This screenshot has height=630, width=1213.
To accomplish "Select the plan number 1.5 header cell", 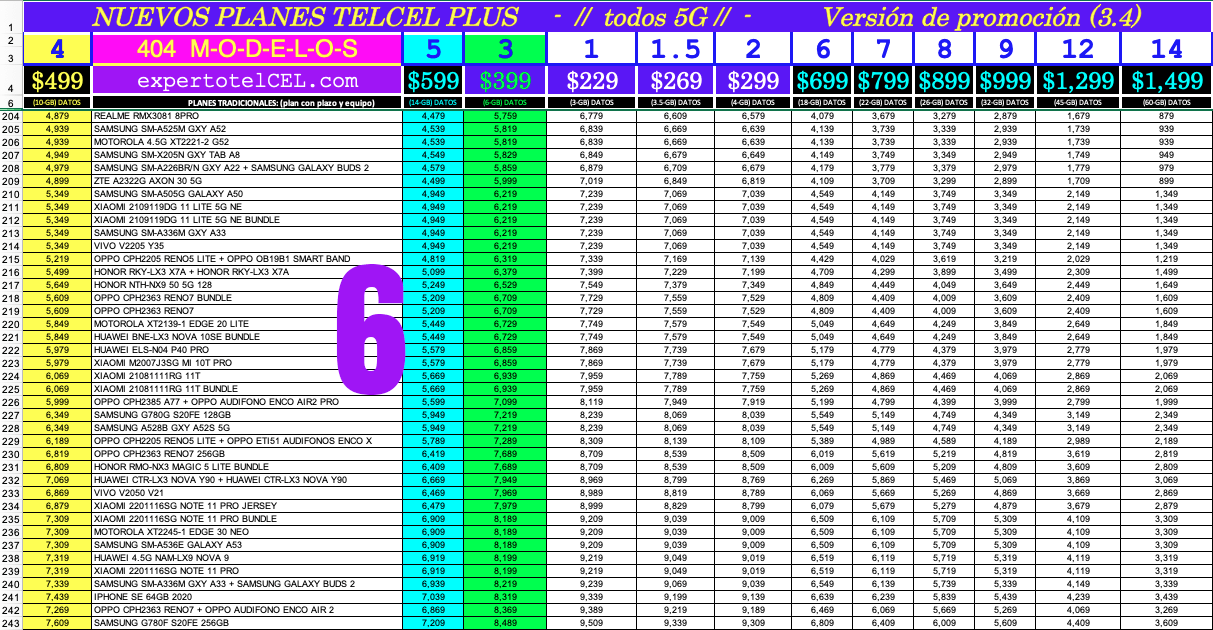I will click(676, 49).
